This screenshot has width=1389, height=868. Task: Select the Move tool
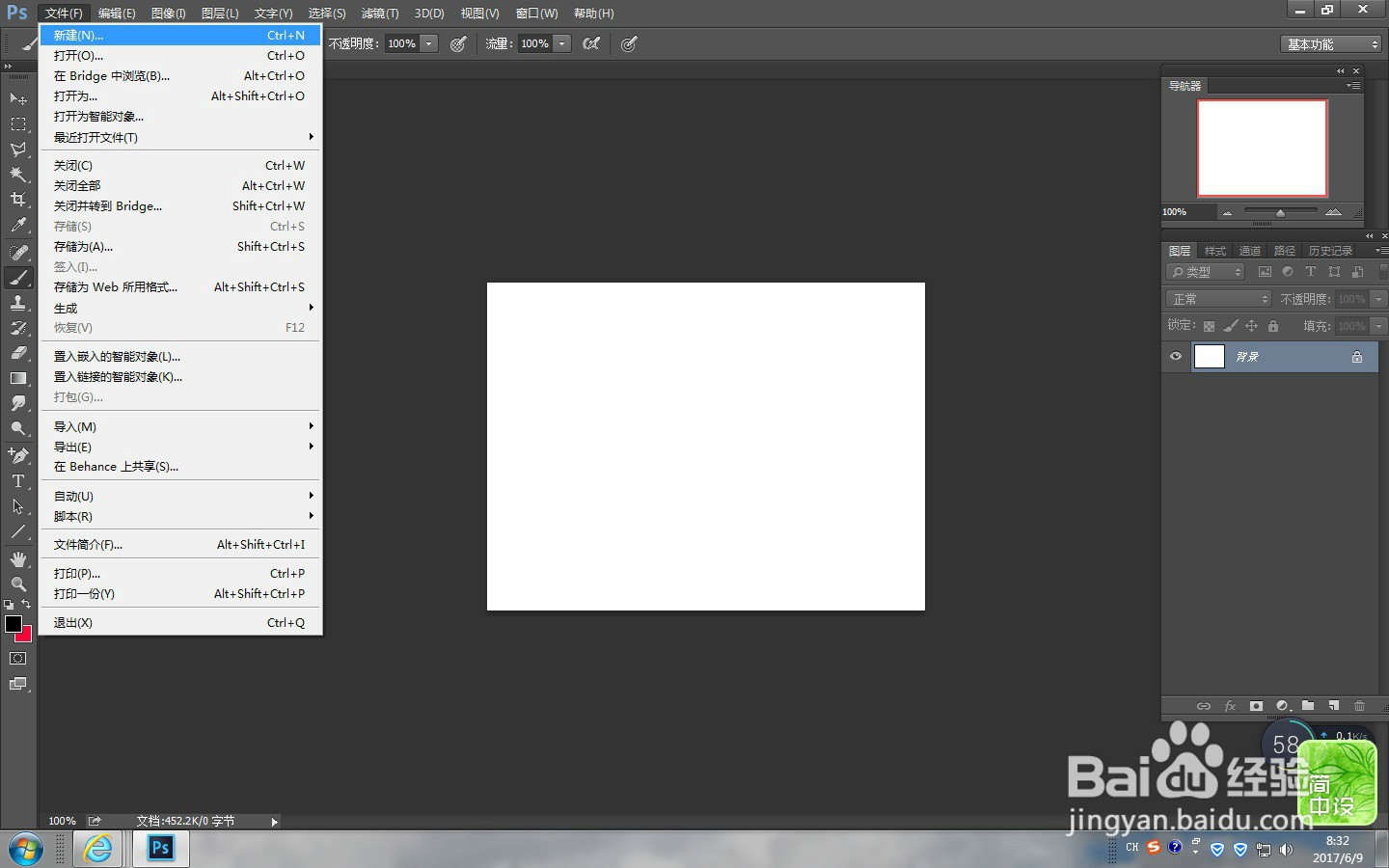[18, 98]
